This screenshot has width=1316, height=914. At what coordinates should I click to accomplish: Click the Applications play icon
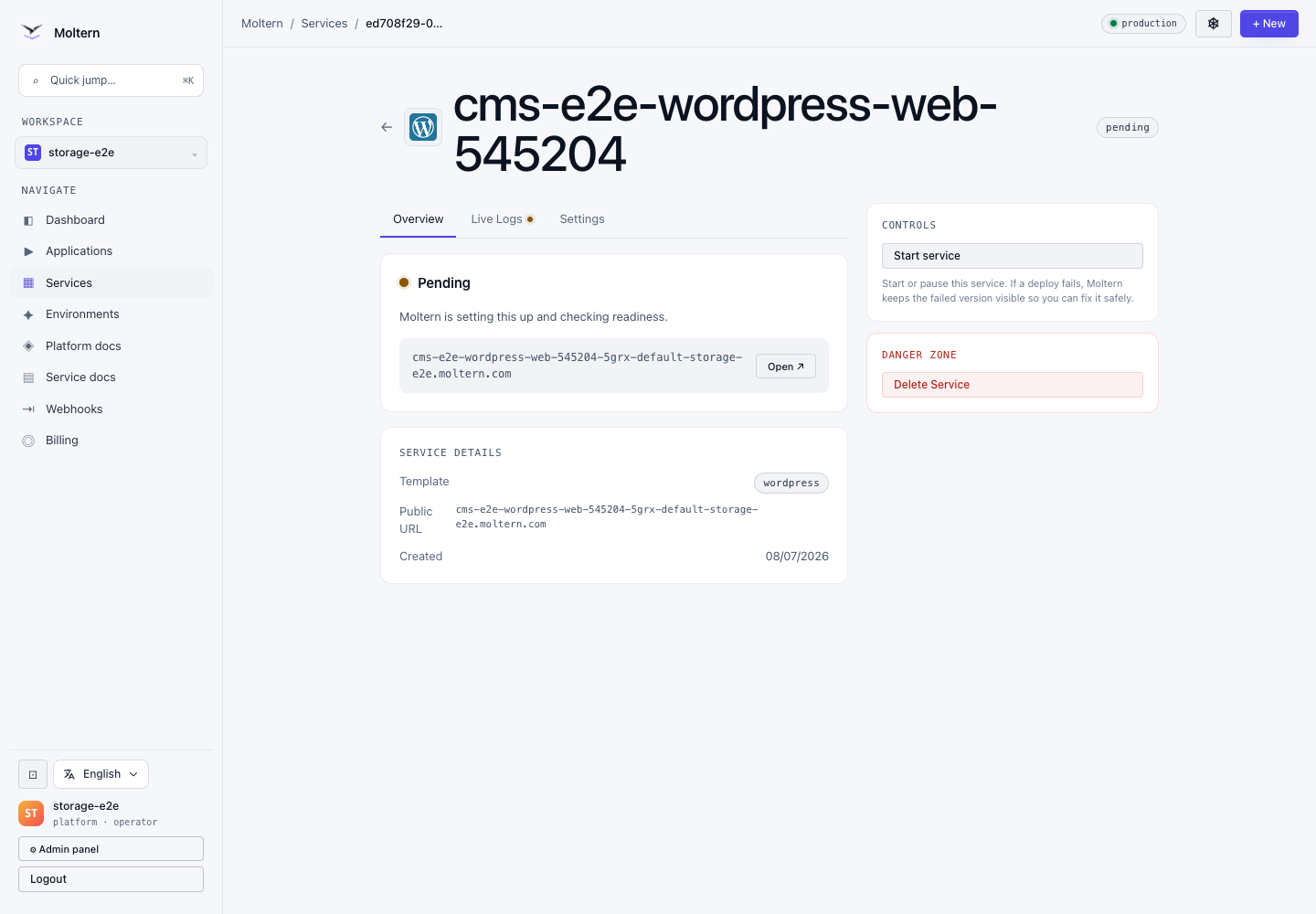click(x=28, y=251)
